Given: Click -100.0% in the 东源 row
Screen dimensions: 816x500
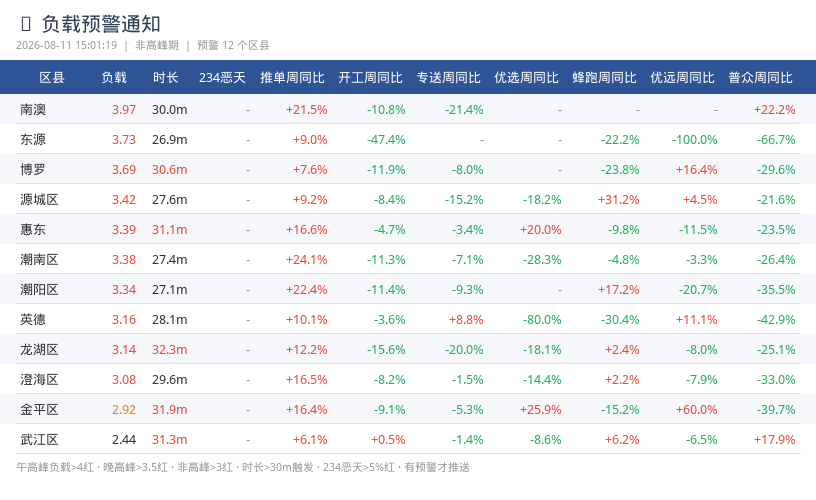Looking at the screenshot, I should click(x=695, y=139).
